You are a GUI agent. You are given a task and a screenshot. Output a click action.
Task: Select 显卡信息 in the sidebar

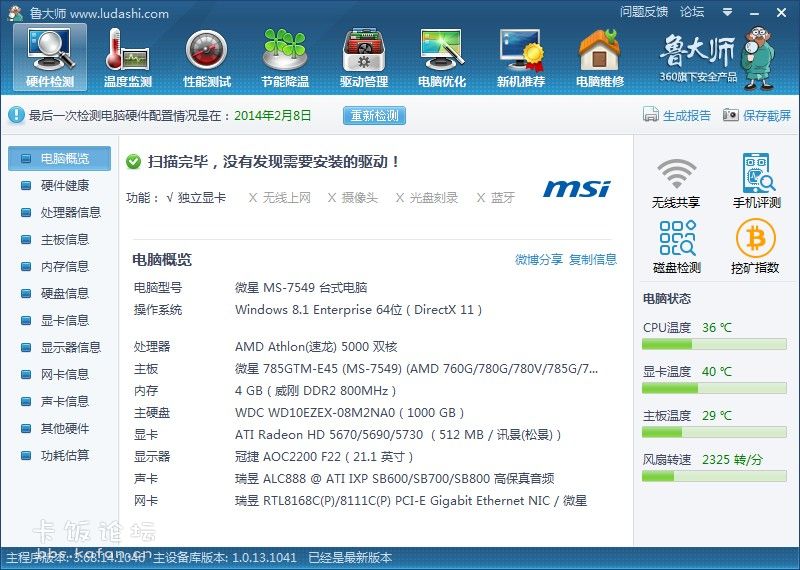pos(60,320)
